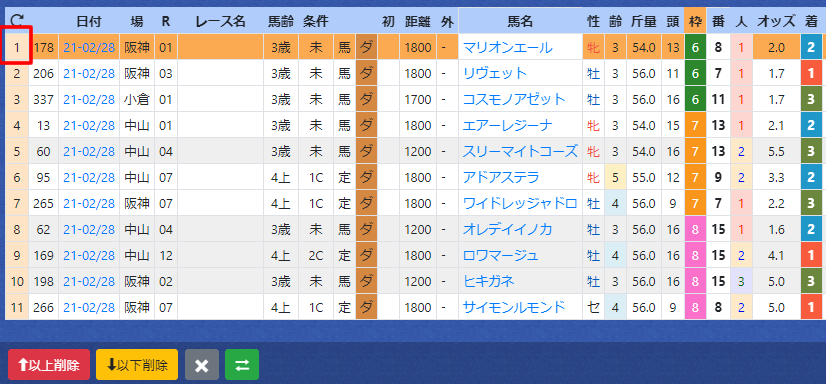This screenshot has height=384, width=826.
Task: Click 55.0 weight cell
Action: [644, 178]
